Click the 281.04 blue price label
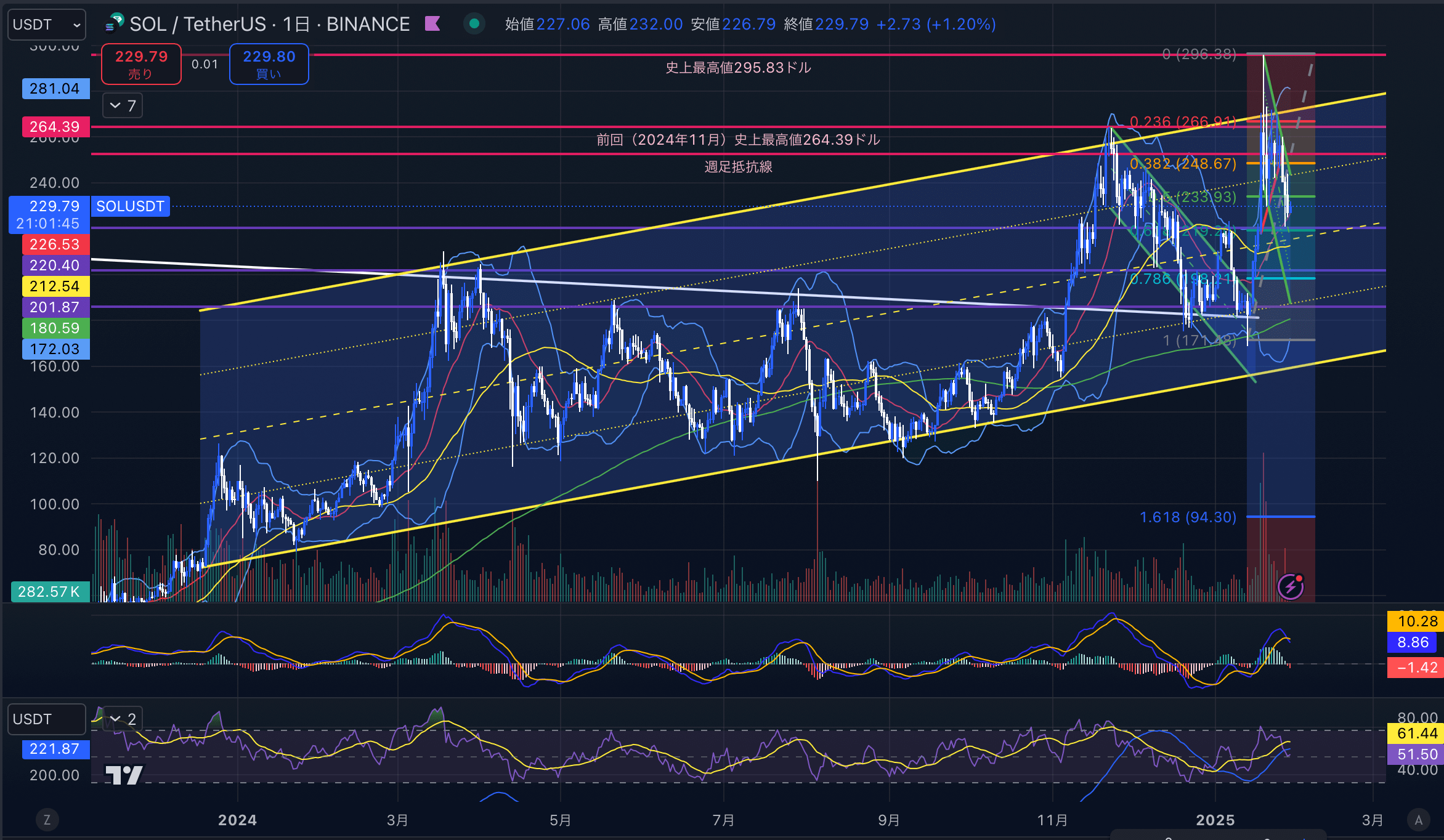Image resolution: width=1444 pixels, height=840 pixels. (55, 89)
